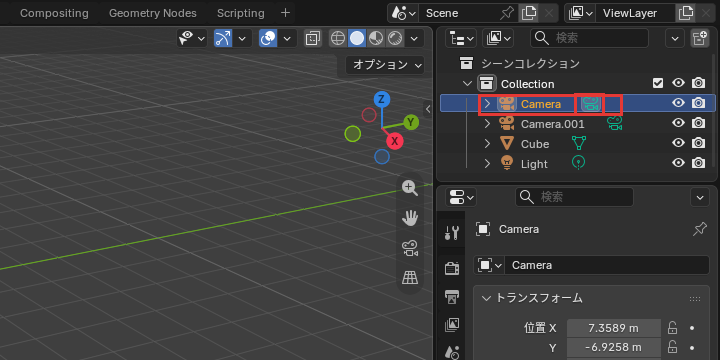Uncheck the Collection exclude checkbox
Image resolution: width=720 pixels, height=360 pixels.
658,83
